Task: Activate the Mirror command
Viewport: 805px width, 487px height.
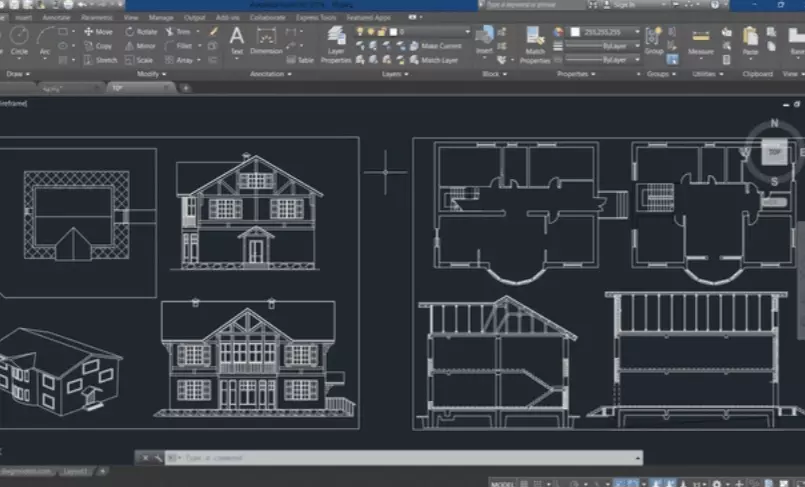Action: tap(140, 46)
